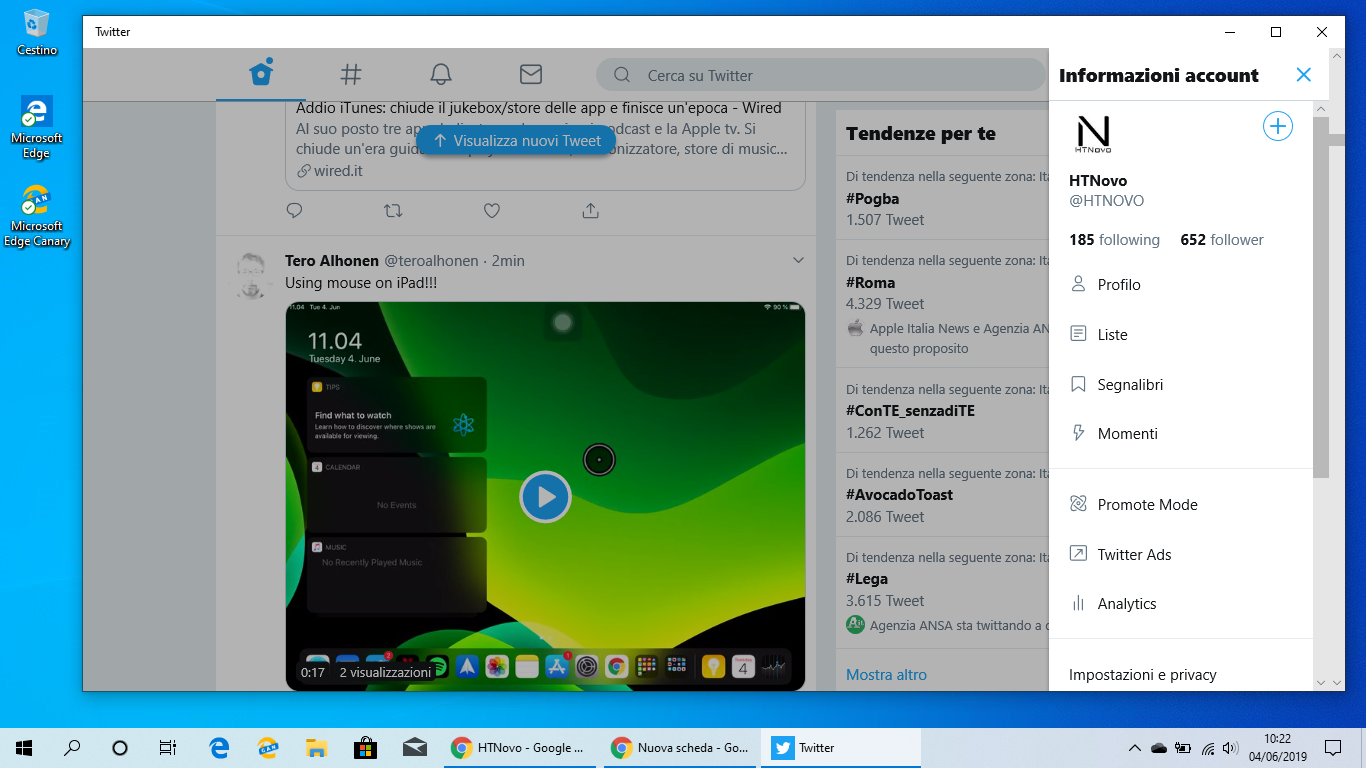Open network tray icon
The height and width of the screenshot is (768, 1366).
1208,748
